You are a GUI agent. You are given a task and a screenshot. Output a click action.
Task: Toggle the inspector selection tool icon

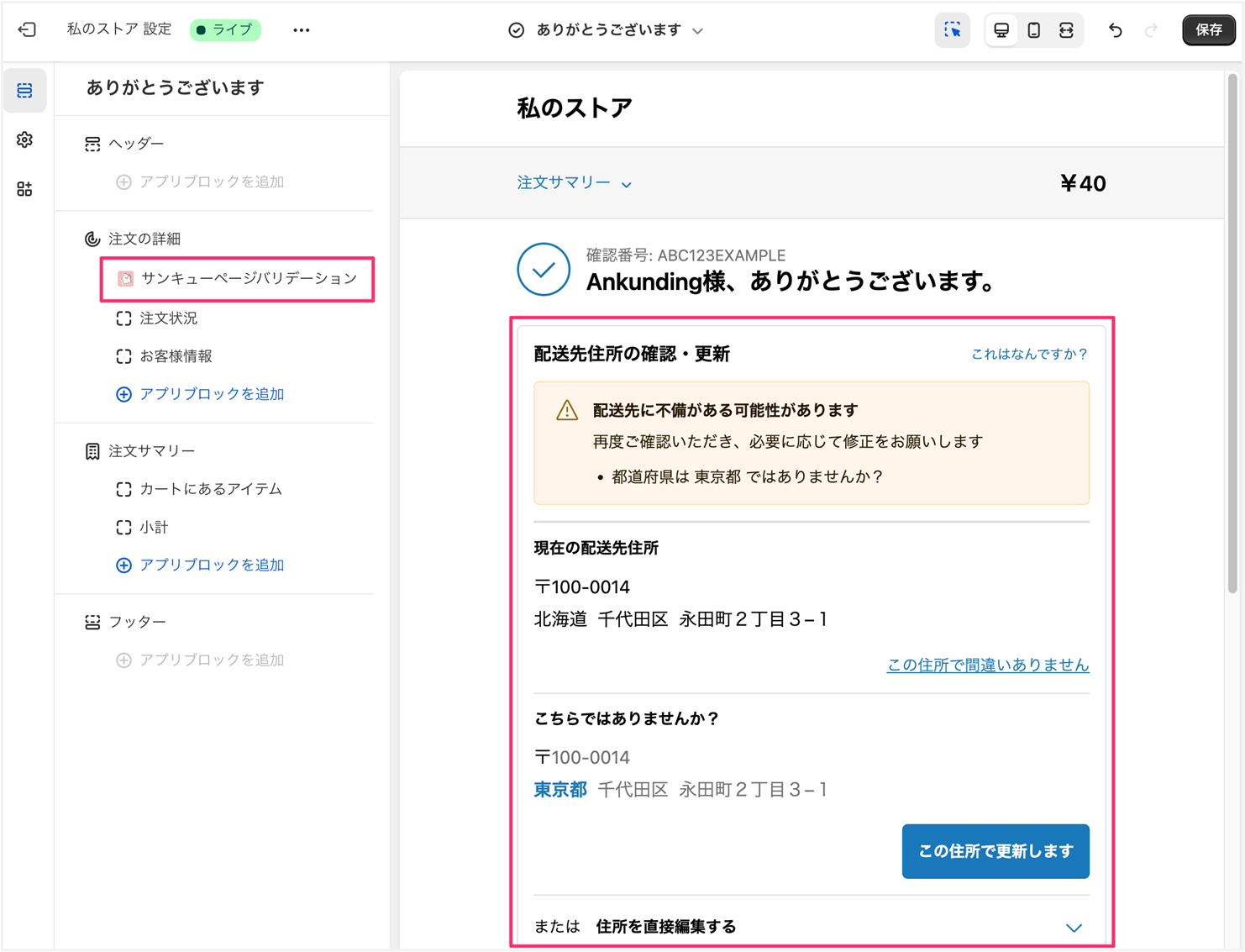(952, 30)
